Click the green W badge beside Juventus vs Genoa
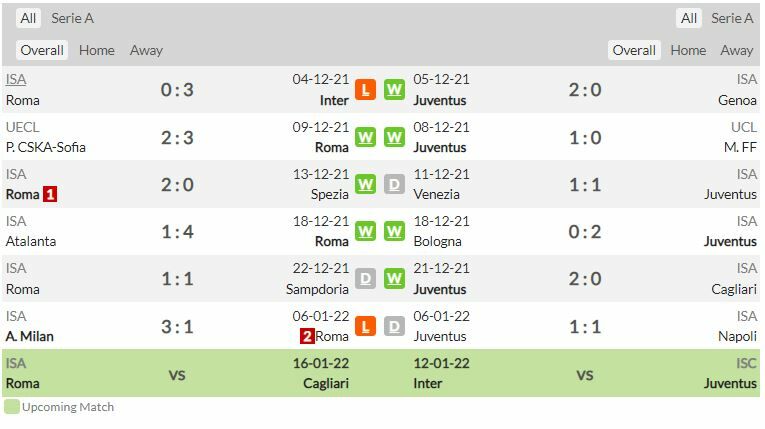This screenshot has height=429, width=765. pos(394,90)
